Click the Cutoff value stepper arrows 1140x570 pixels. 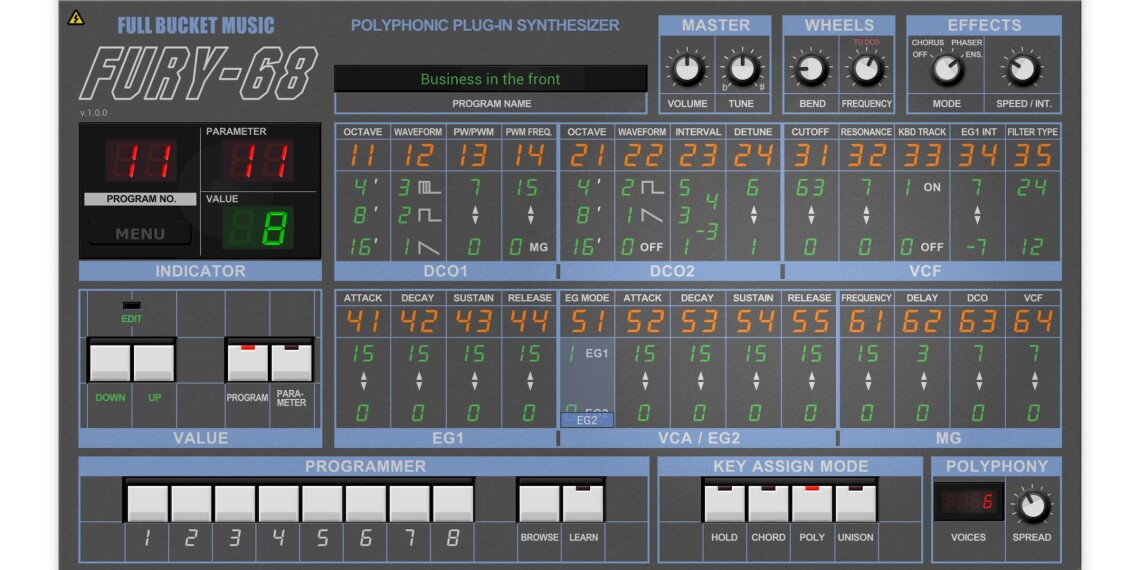(x=810, y=215)
